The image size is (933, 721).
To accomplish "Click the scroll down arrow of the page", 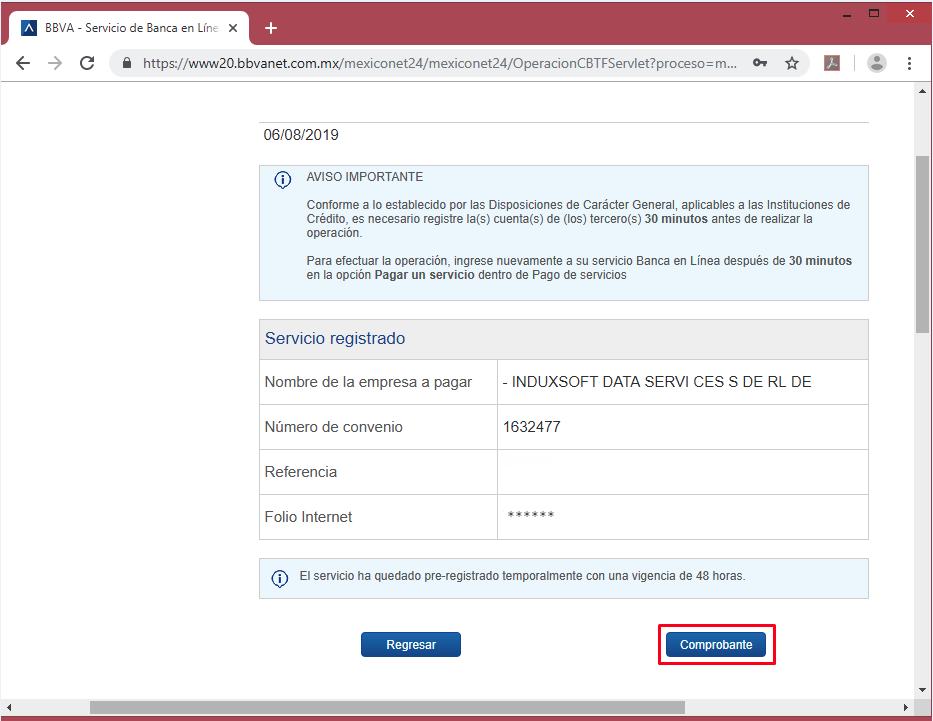I will point(923,689).
